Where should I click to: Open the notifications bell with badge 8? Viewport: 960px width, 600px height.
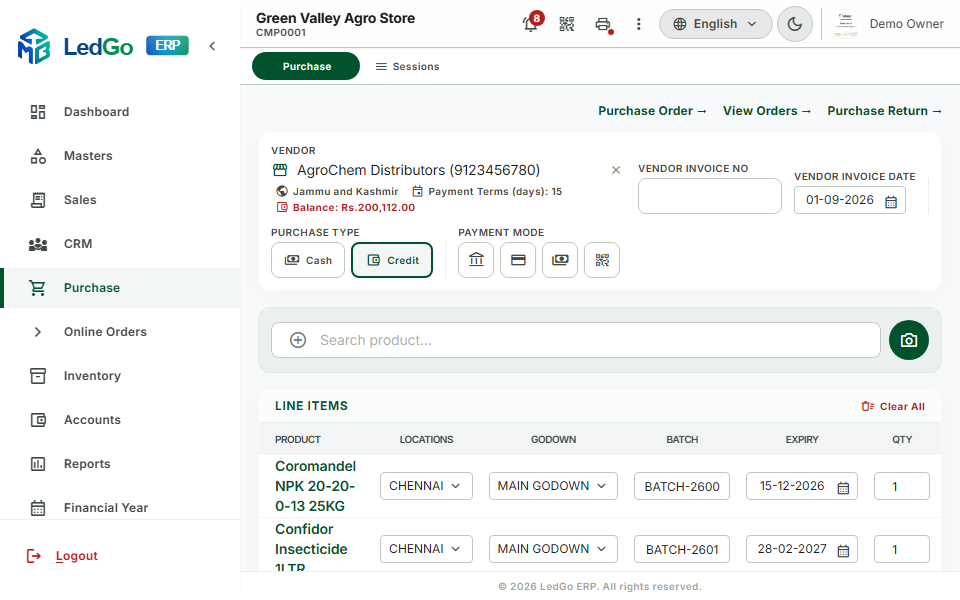coord(531,23)
